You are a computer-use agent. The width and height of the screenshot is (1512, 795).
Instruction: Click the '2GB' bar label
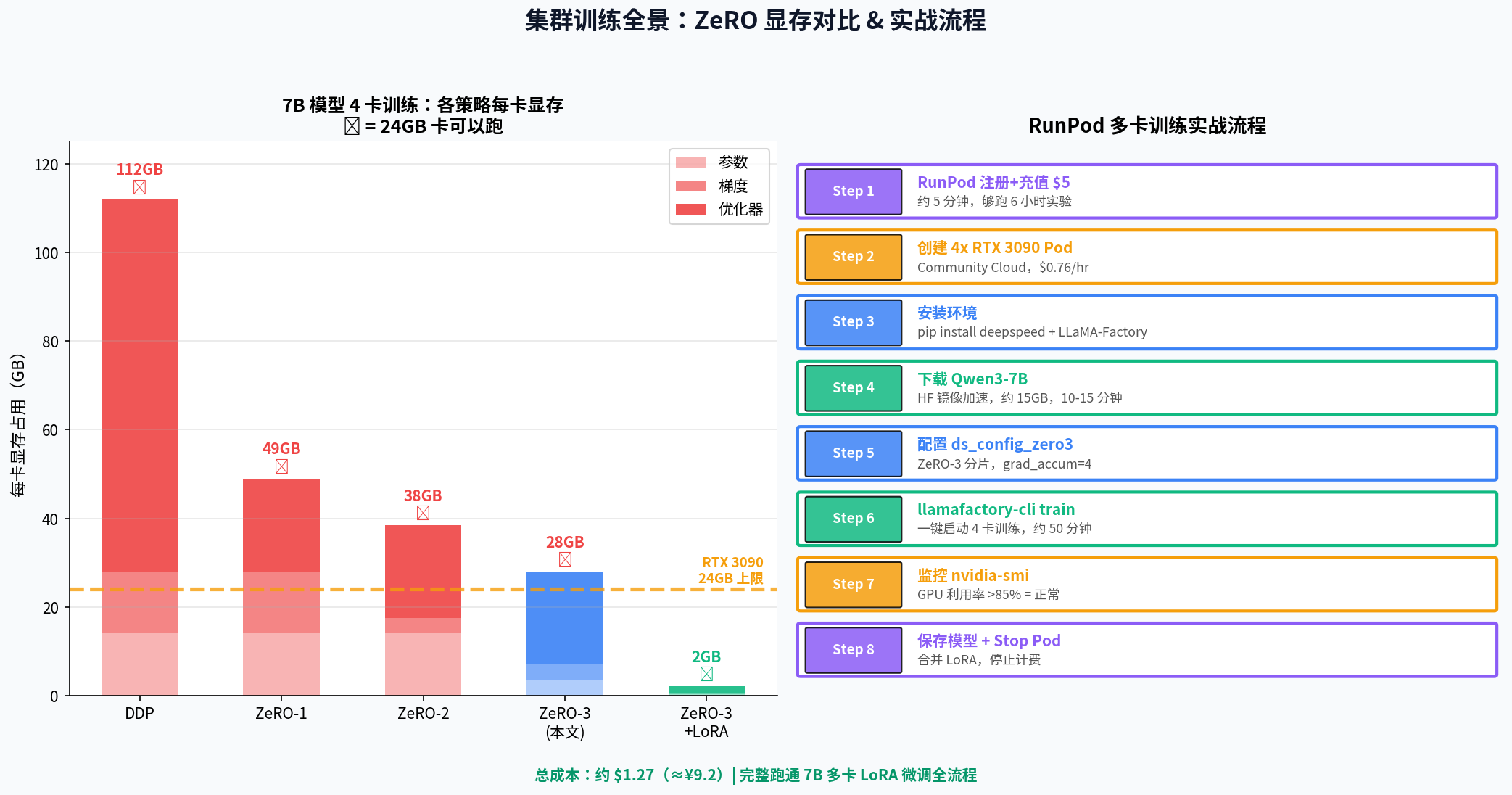(706, 657)
